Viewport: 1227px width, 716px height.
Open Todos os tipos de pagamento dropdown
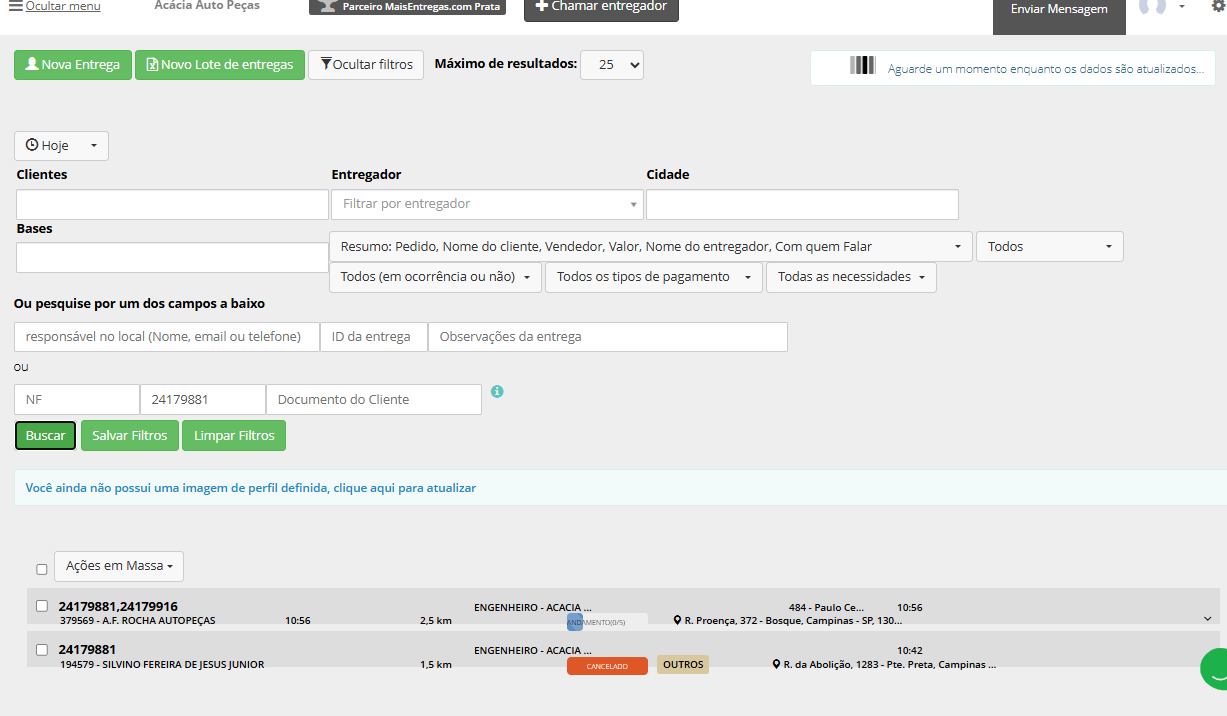[x=654, y=277]
